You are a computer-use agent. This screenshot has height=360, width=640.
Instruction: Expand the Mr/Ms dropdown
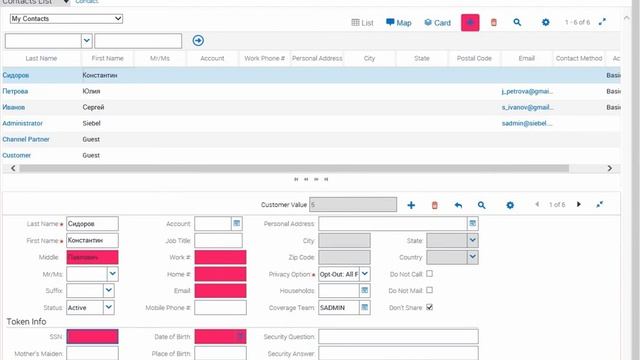pos(113,274)
